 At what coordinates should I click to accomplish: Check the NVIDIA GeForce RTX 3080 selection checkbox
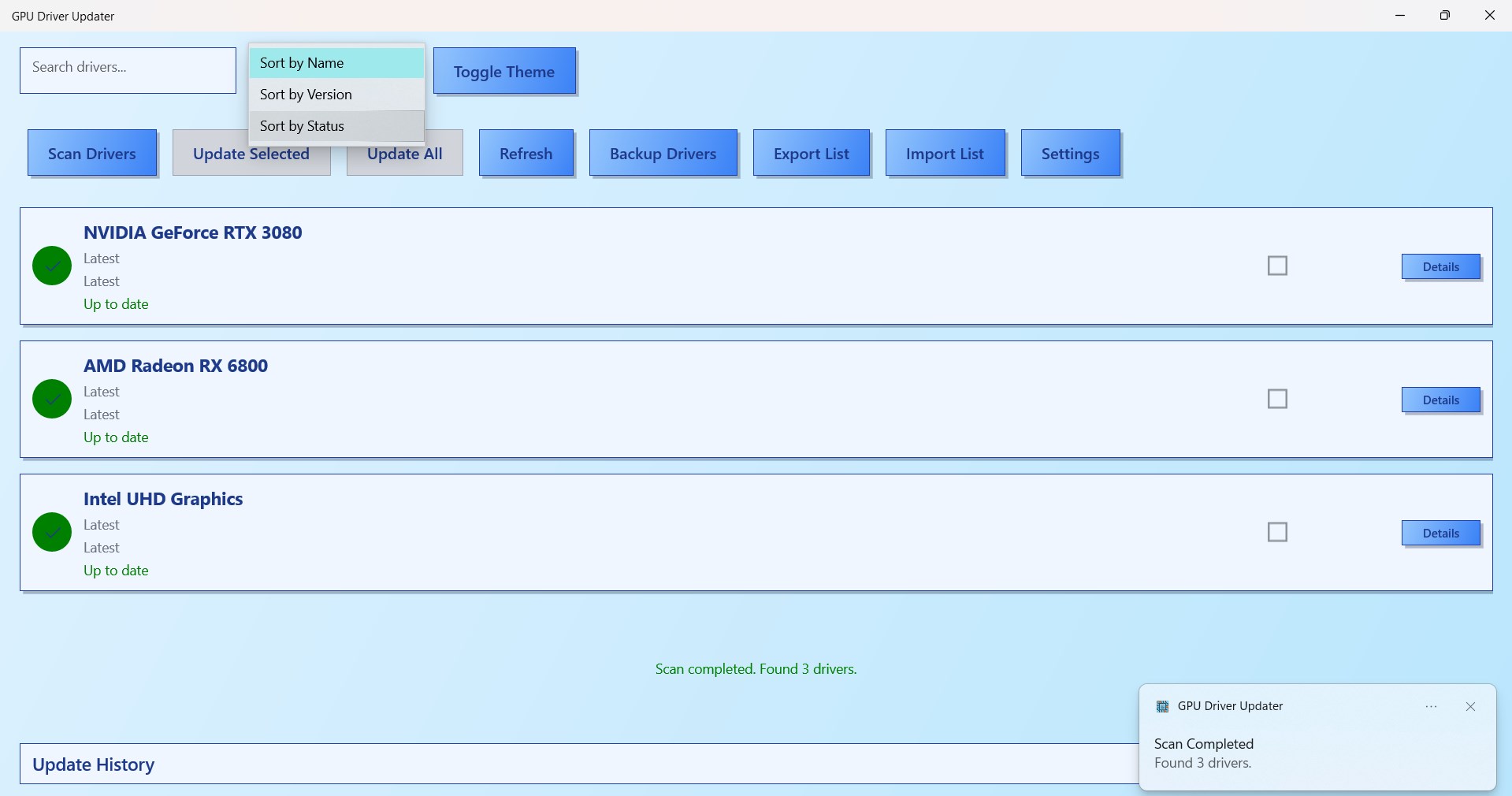pyautogui.click(x=1277, y=266)
